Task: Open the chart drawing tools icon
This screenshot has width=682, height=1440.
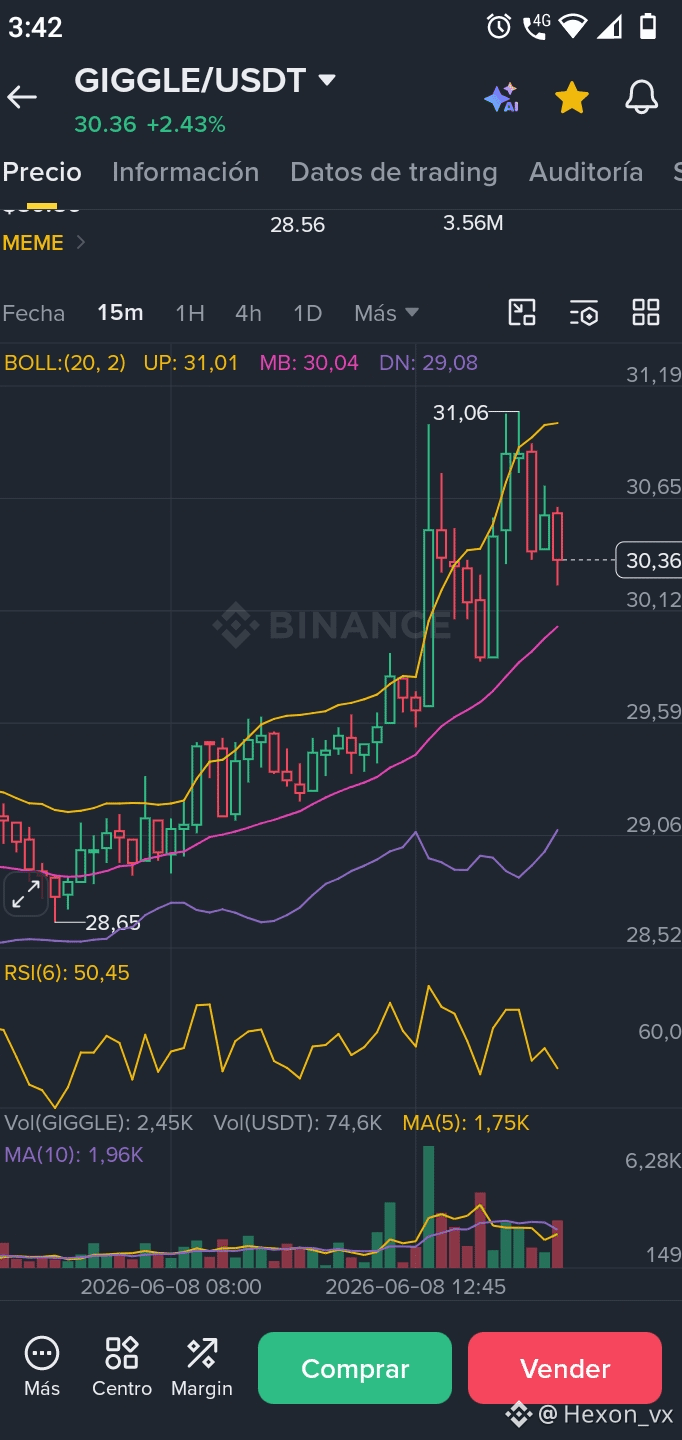Action: pyautogui.click(x=522, y=312)
